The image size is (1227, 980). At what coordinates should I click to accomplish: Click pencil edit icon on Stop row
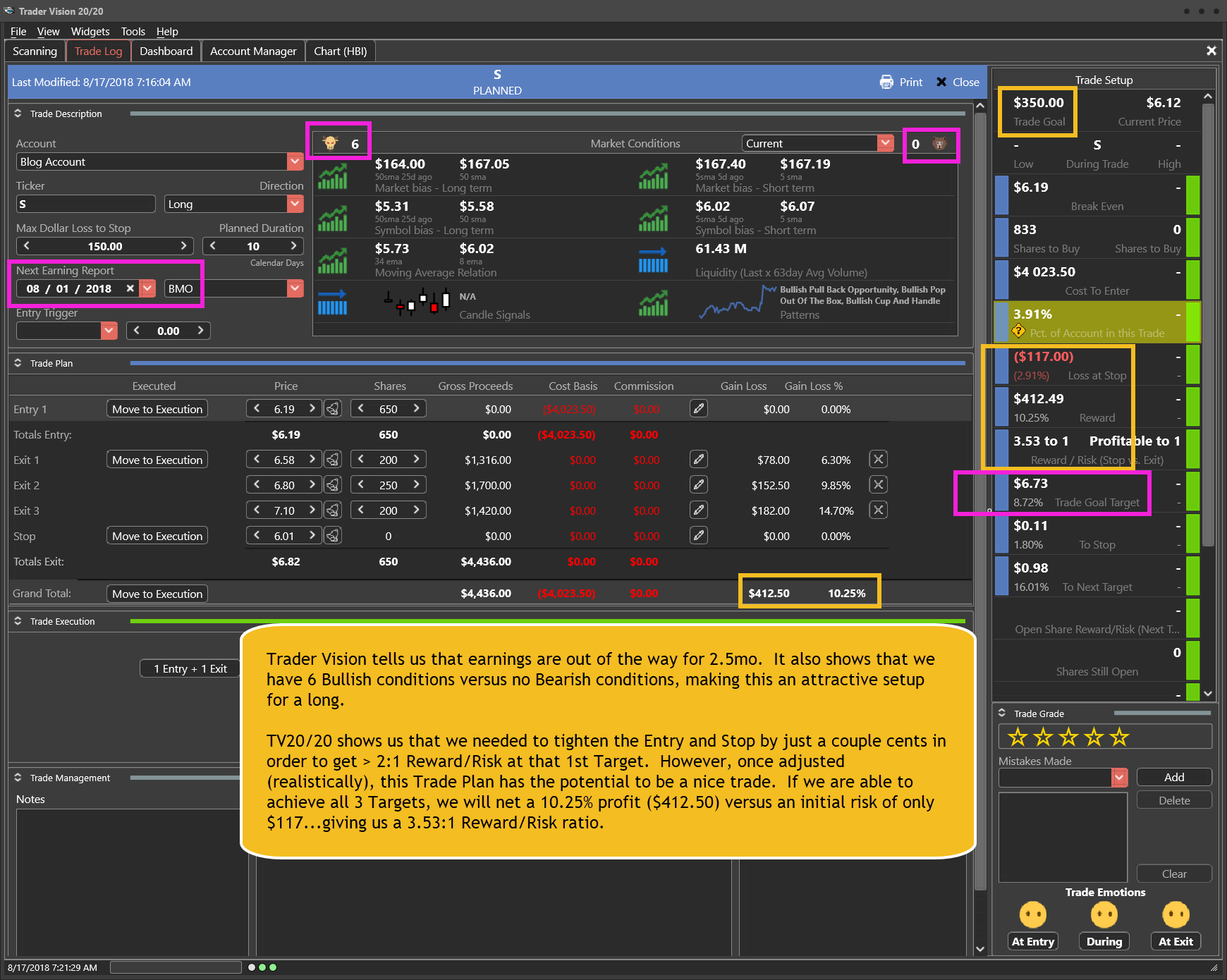(x=699, y=535)
